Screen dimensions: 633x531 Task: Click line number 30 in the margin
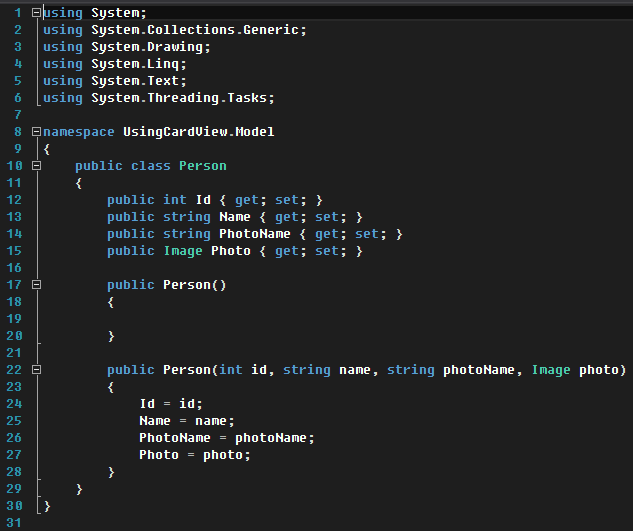coord(15,506)
